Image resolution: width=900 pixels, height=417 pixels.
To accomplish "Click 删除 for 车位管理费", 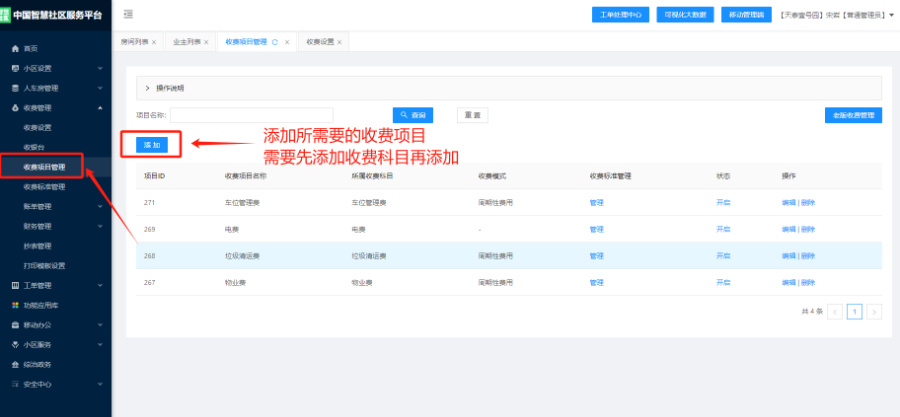I will pyautogui.click(x=808, y=202).
